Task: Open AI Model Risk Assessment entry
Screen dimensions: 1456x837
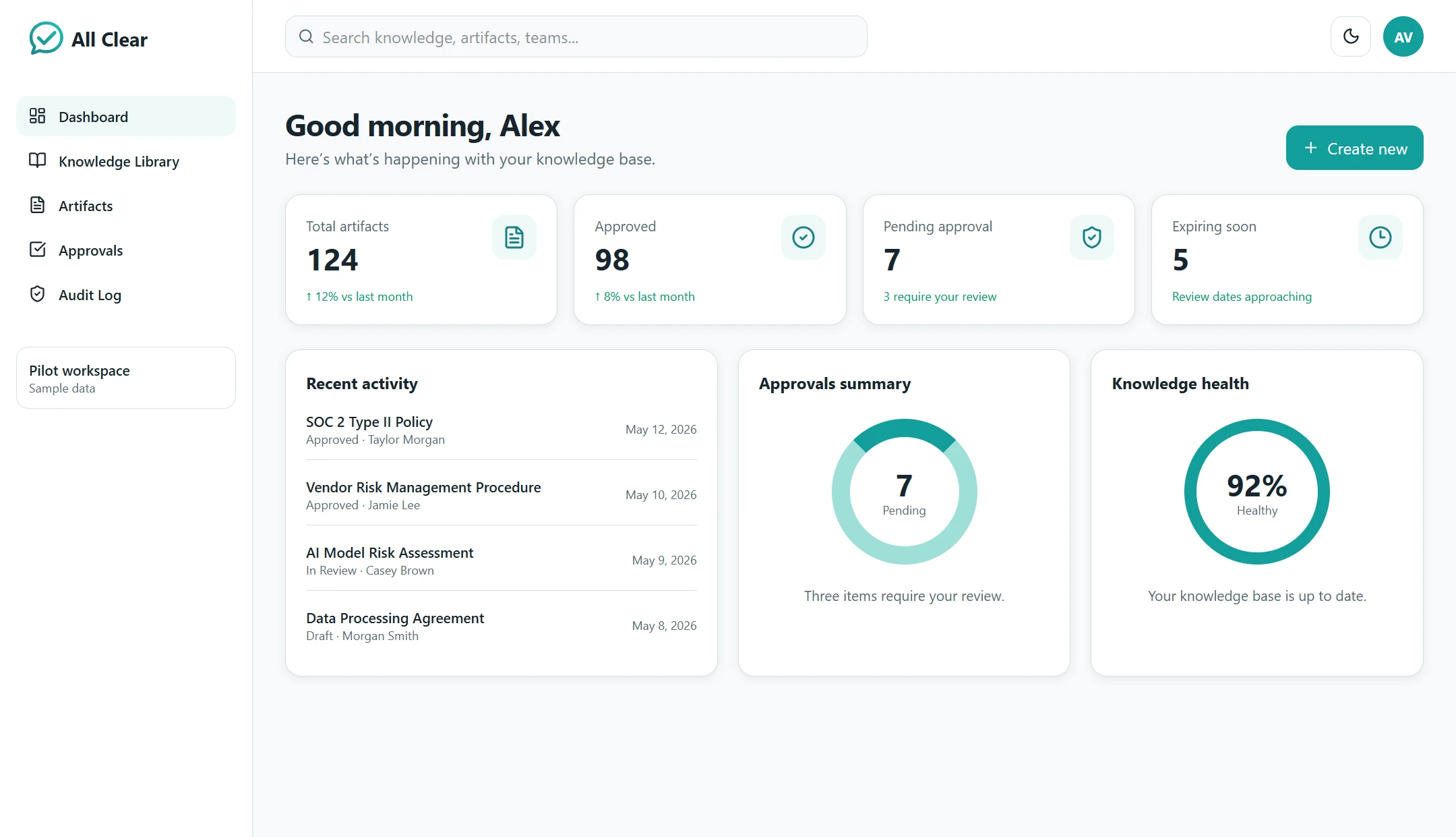Action: [502, 560]
